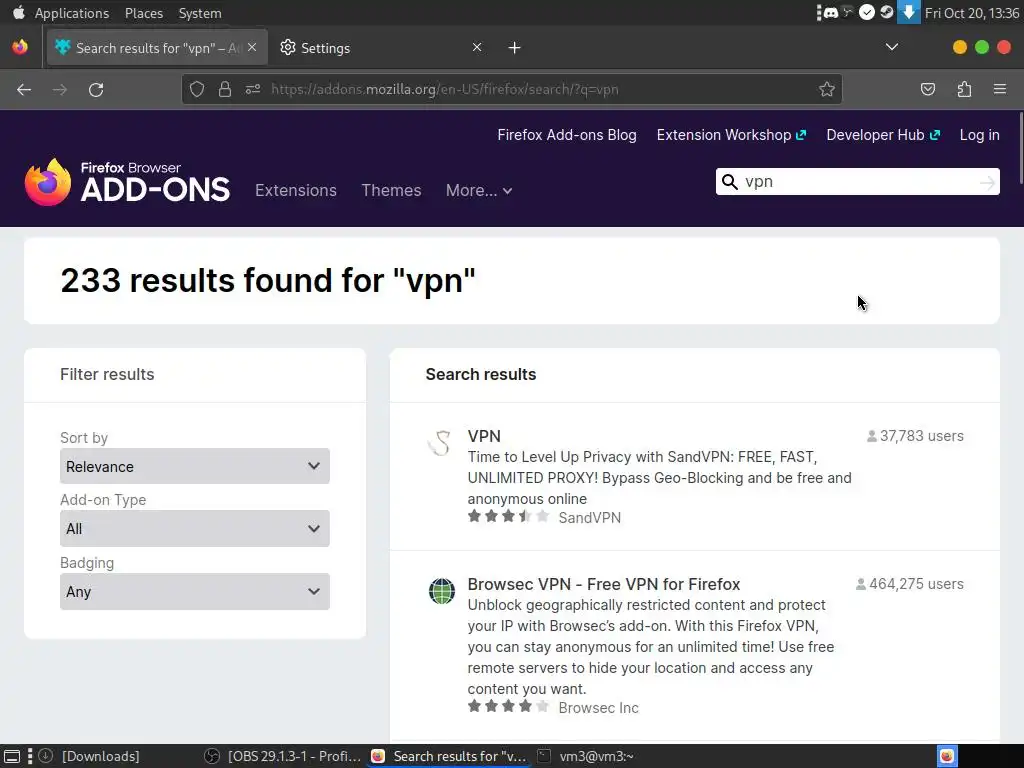1024x768 pixels.
Task: Click the vpn search input field
Action: click(x=857, y=182)
